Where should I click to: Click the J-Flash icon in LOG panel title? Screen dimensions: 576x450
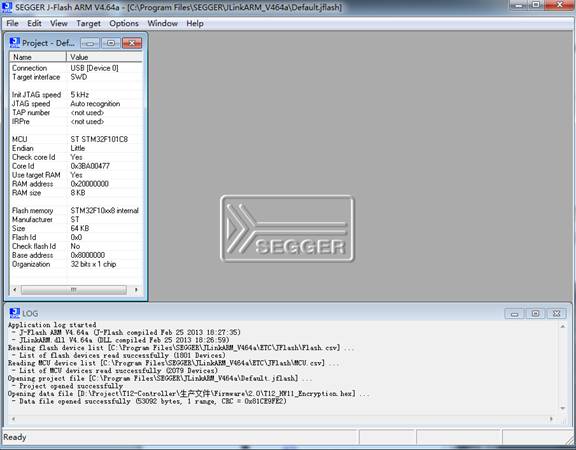coord(15,313)
